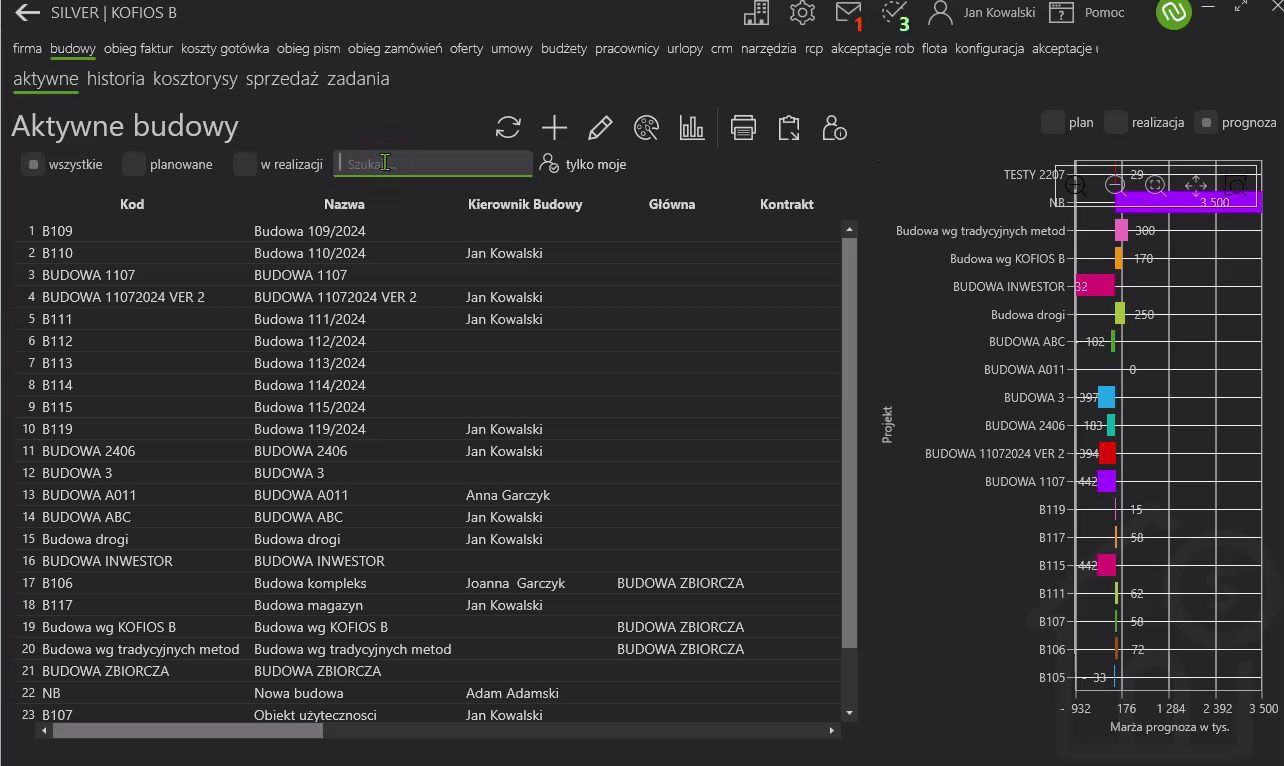Zoom in on the chart
1284x766 pixels.
[1076, 185]
